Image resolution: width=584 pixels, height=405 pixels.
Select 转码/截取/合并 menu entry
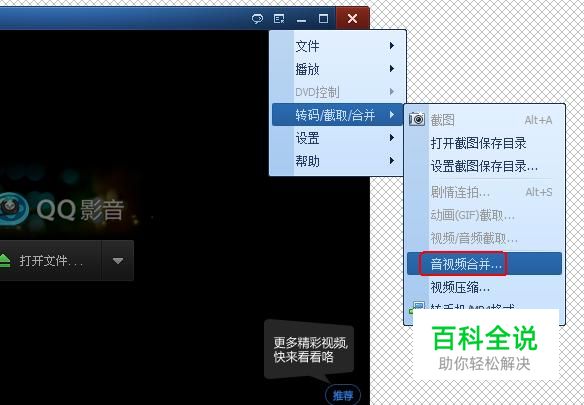pyautogui.click(x=337, y=115)
